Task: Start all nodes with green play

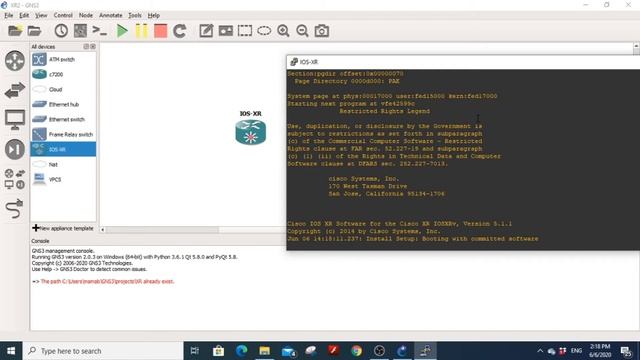Action: [122, 31]
